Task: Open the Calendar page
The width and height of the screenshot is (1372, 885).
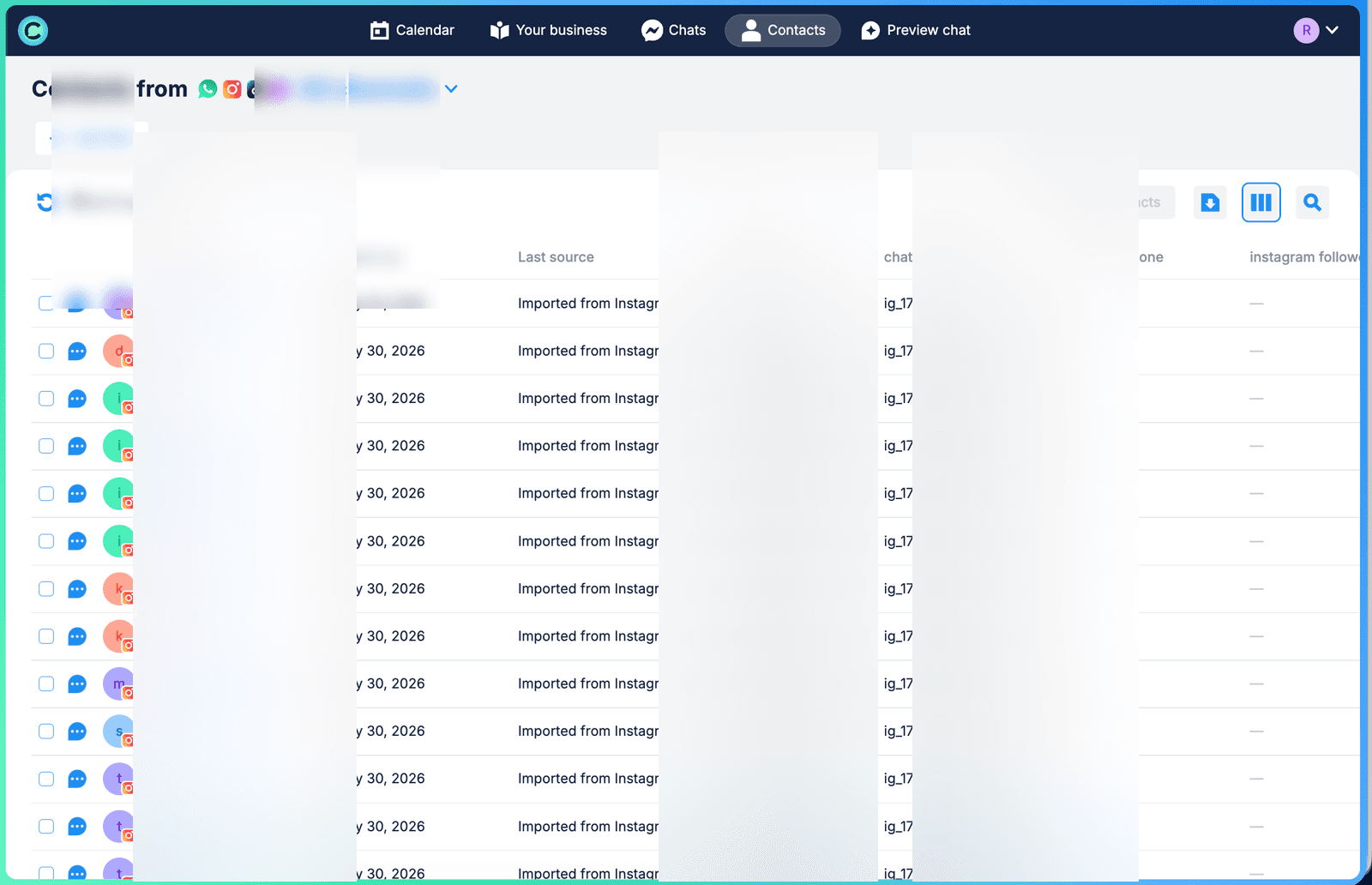Action: [412, 31]
